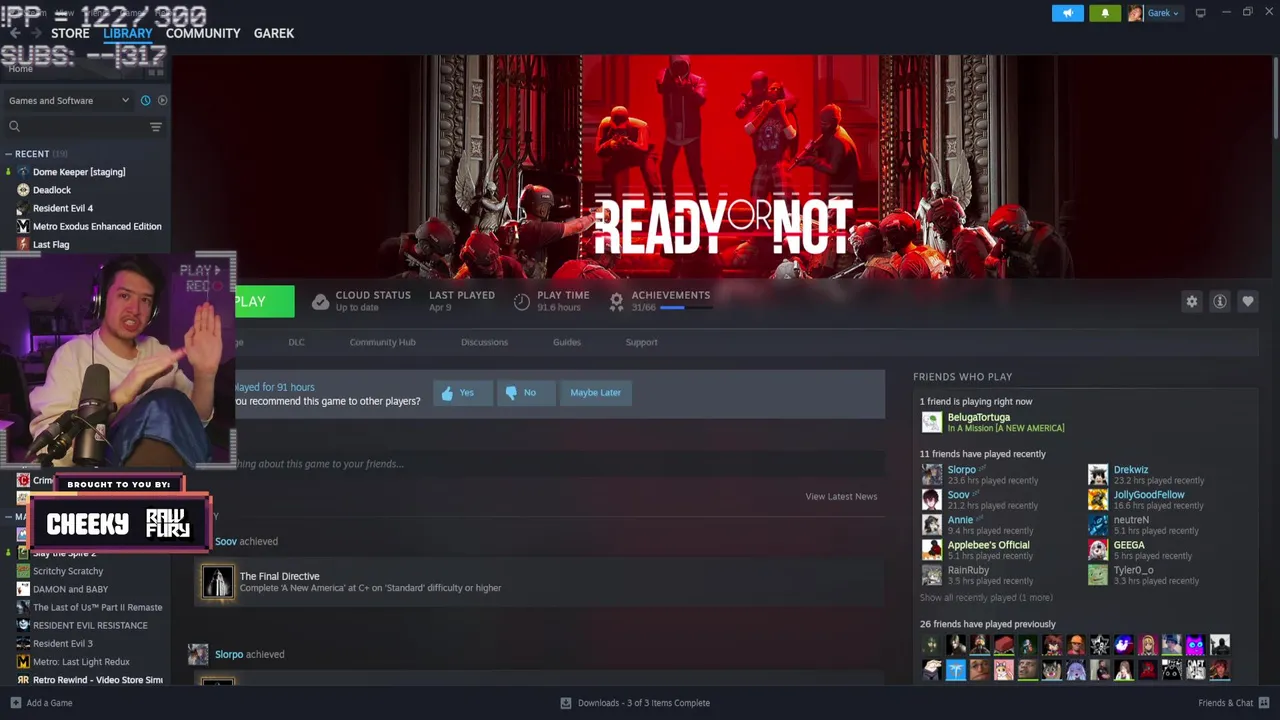This screenshot has height=720, width=1280.
Task: Recommend the game with Yes
Action: (x=462, y=393)
